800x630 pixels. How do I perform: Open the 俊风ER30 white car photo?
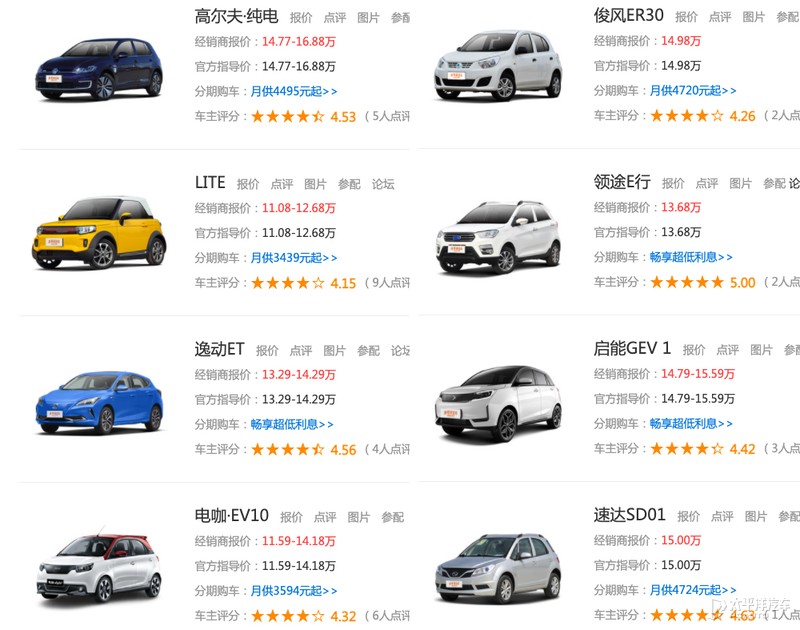click(497, 68)
